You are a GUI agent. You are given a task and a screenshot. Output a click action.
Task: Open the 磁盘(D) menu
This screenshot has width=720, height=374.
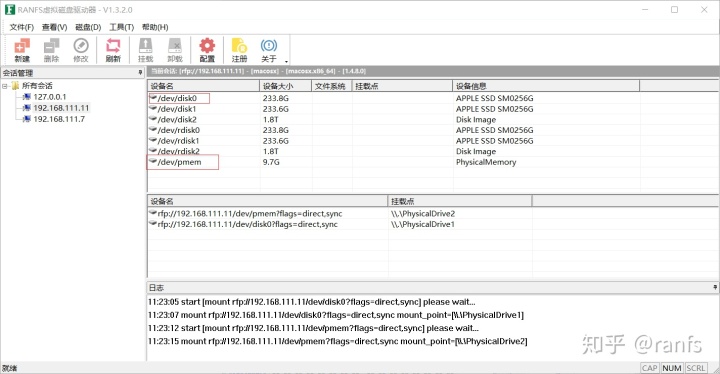coord(88,27)
